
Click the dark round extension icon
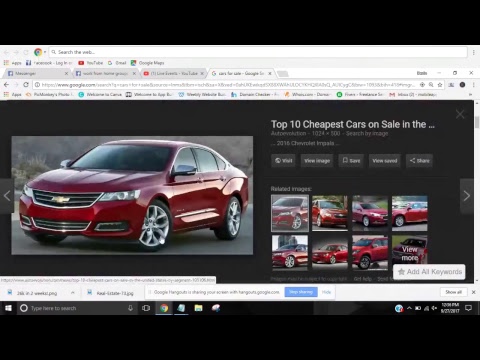462,85
